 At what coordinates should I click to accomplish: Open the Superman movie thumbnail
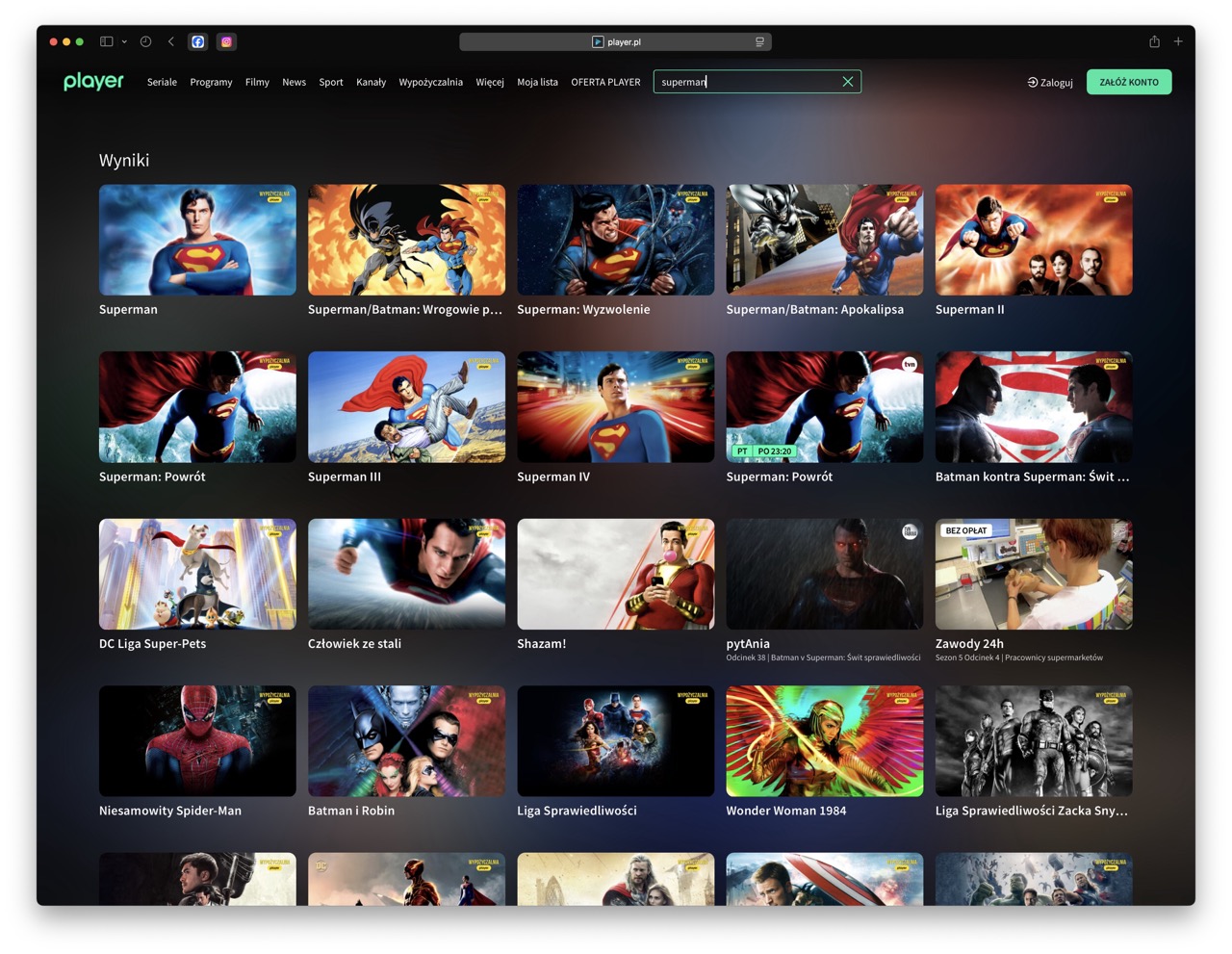point(197,240)
